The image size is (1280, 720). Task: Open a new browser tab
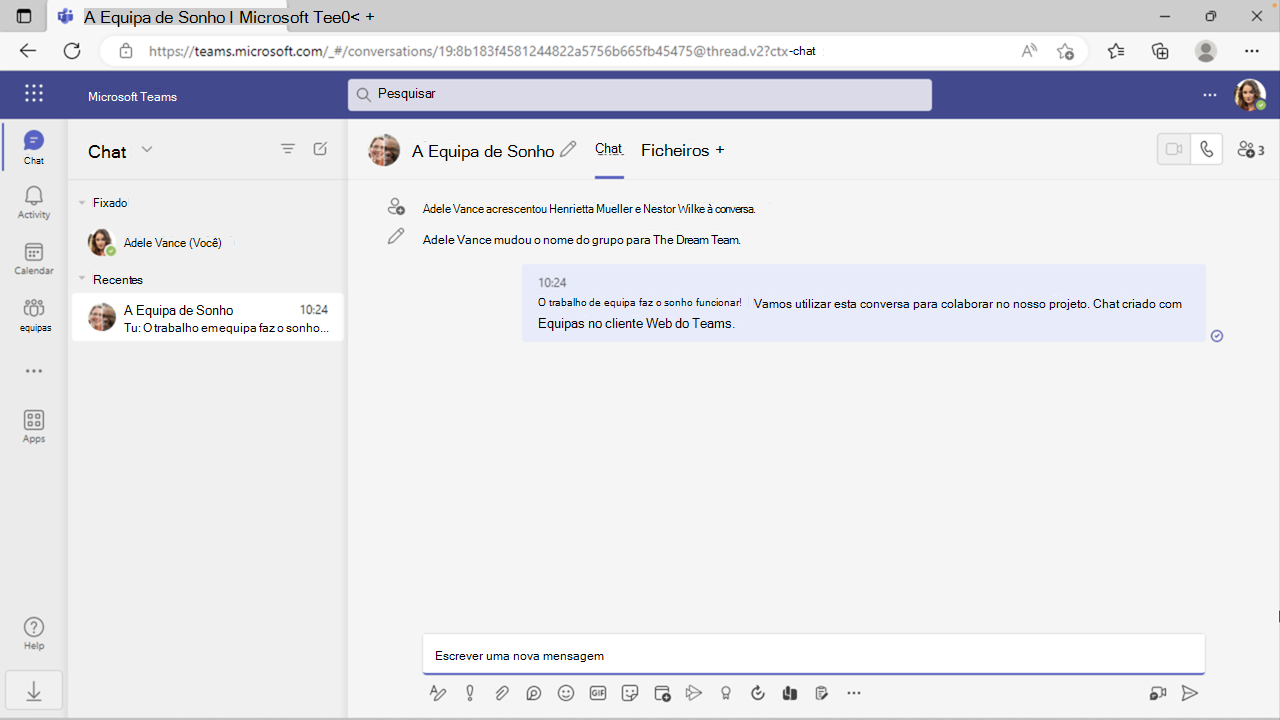pos(370,17)
